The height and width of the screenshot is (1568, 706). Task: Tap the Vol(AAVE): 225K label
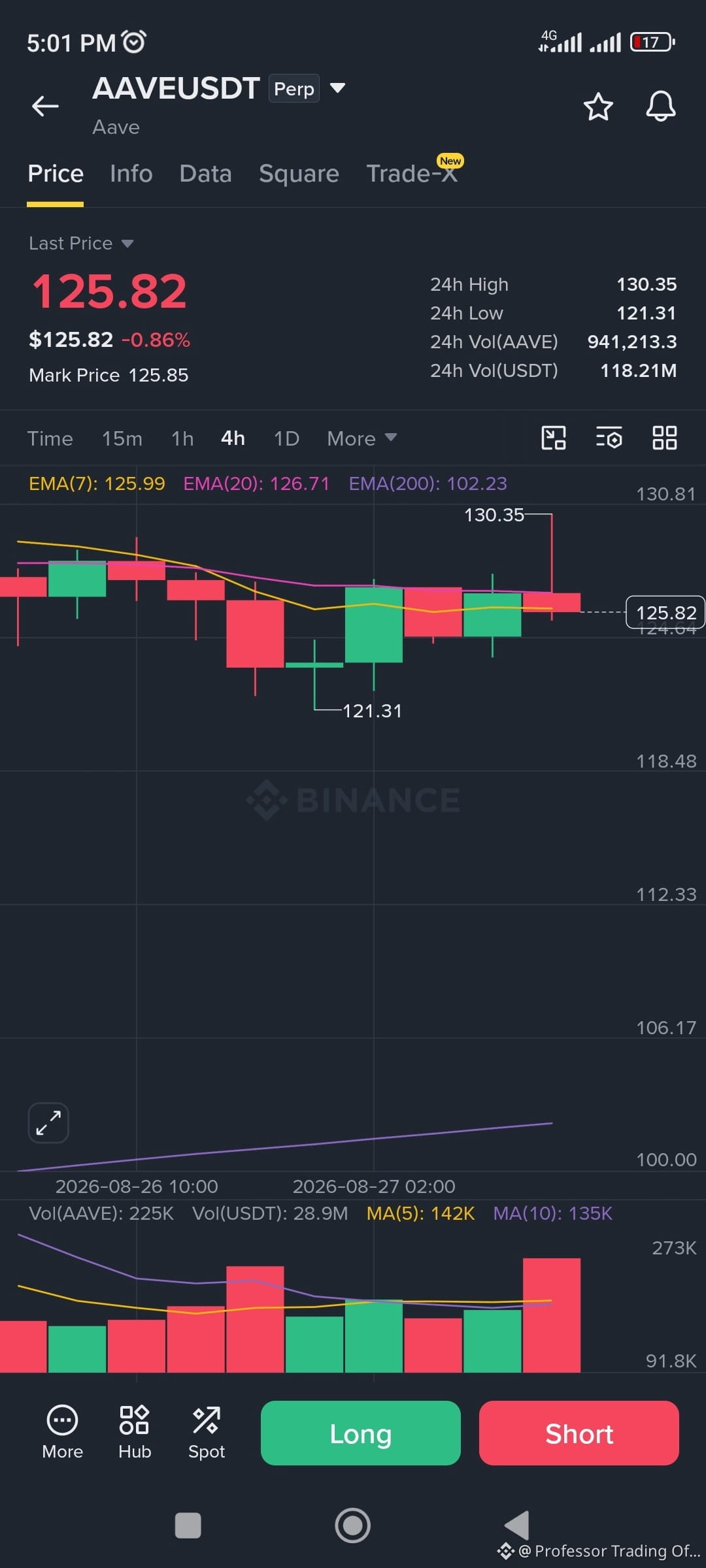click(x=101, y=1214)
